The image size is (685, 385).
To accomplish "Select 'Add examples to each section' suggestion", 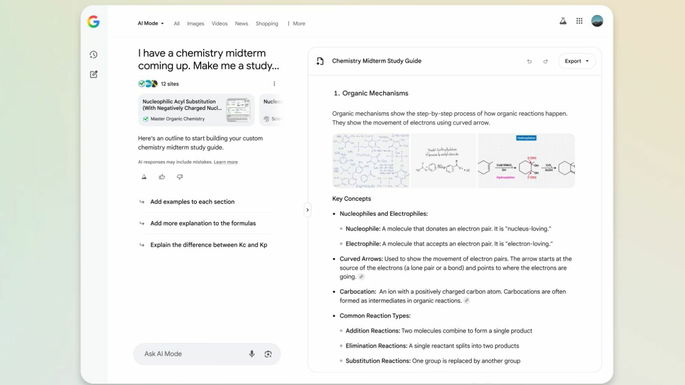I will [192, 202].
